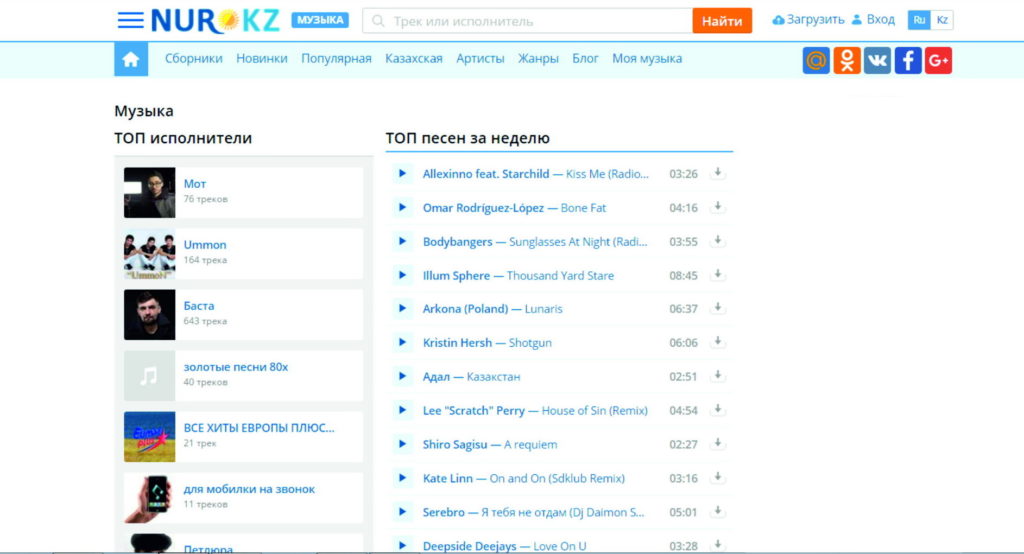This screenshot has height=554, width=1024.
Task: Click the Найти search button
Action: tap(722, 21)
